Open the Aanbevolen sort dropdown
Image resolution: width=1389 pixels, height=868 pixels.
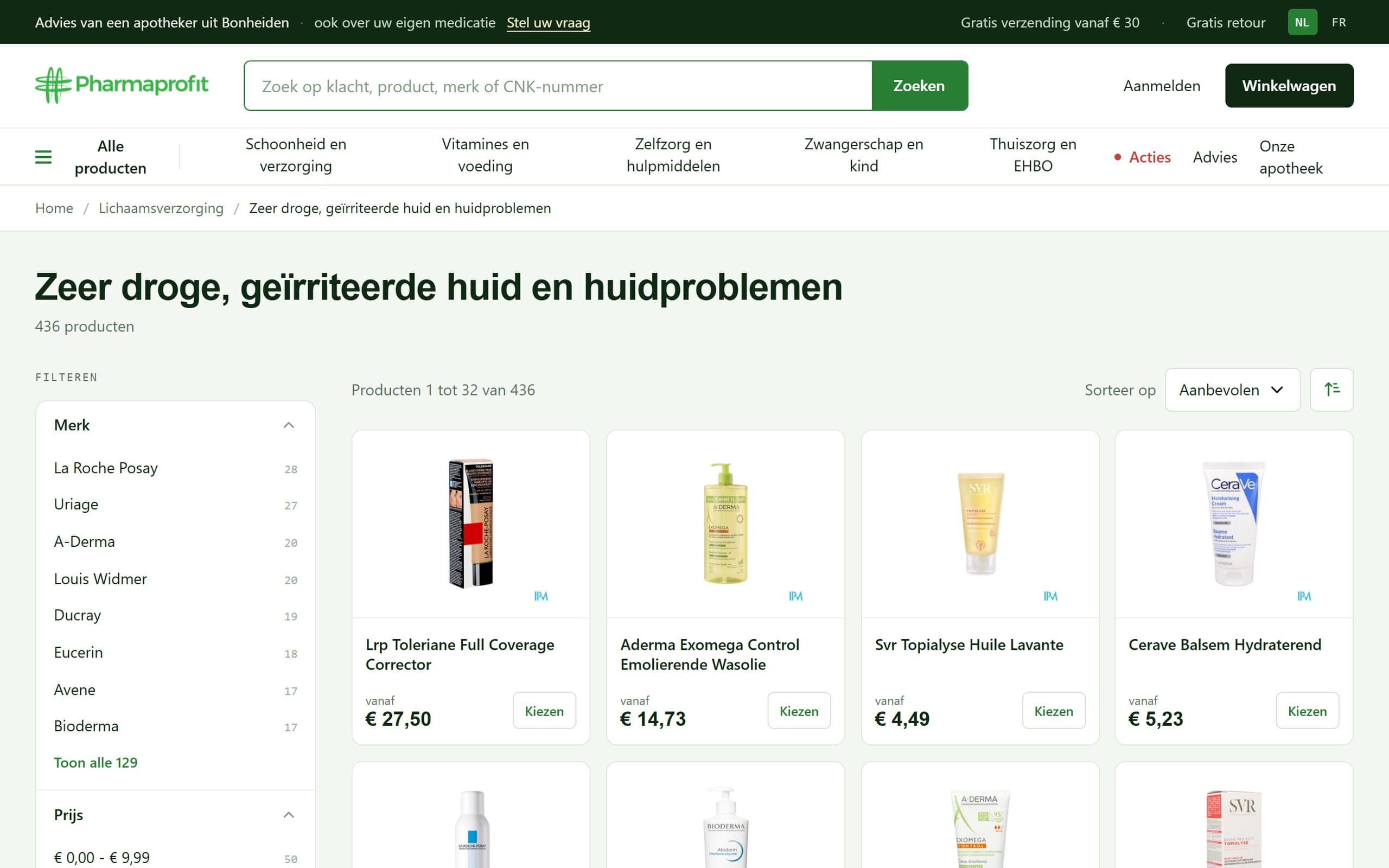click(x=1232, y=390)
